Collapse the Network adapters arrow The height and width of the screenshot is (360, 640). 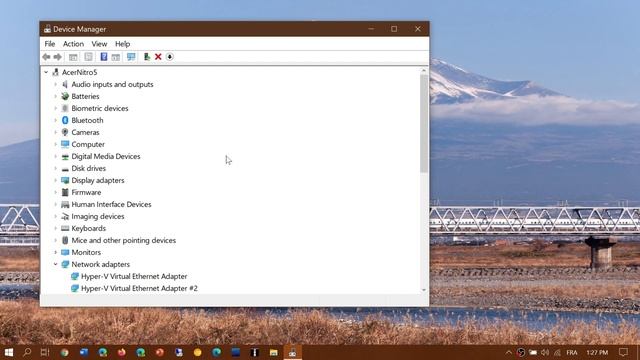[56, 264]
